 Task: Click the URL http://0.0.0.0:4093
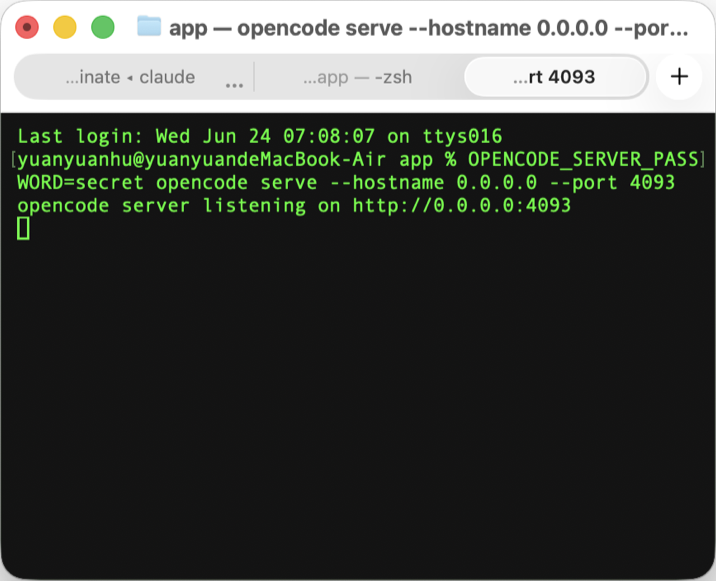[462, 206]
